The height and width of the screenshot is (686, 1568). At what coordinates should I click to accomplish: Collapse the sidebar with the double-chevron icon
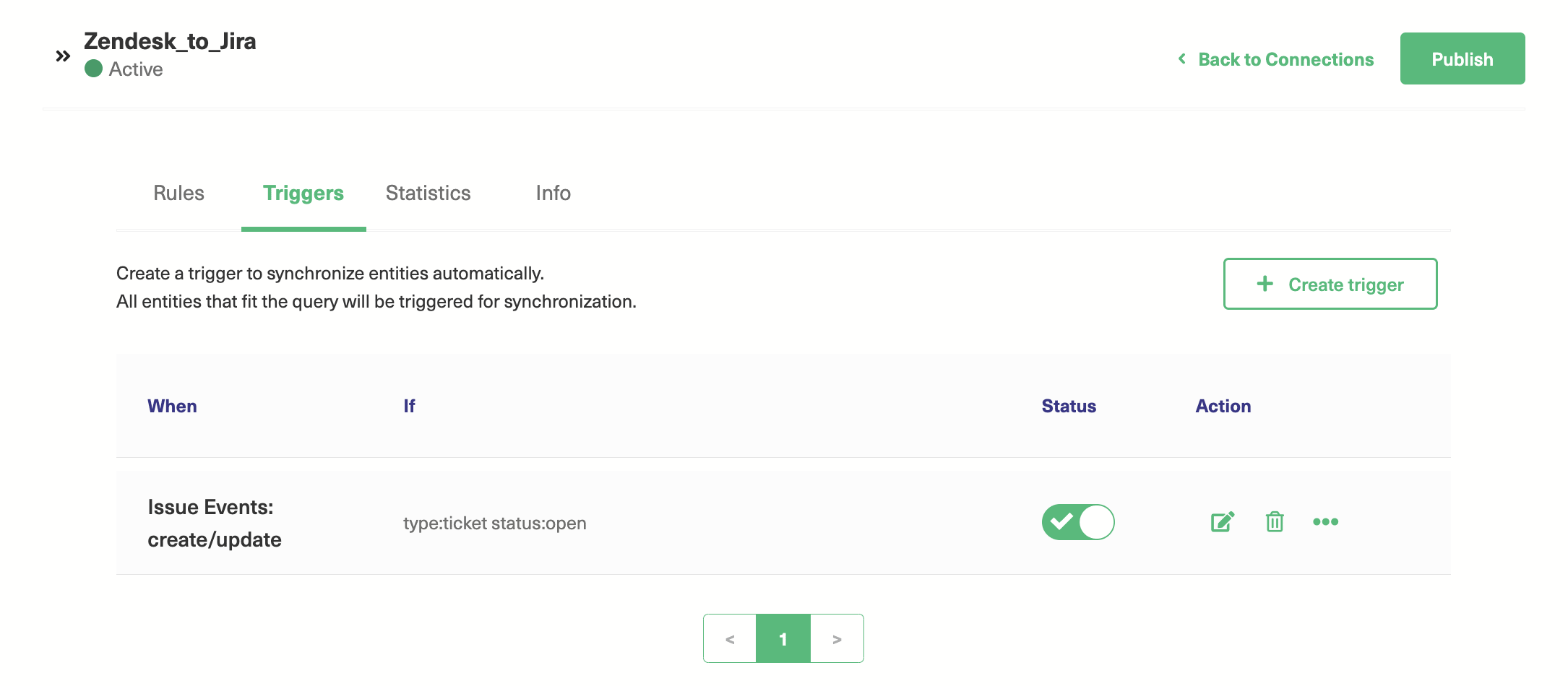tap(62, 56)
